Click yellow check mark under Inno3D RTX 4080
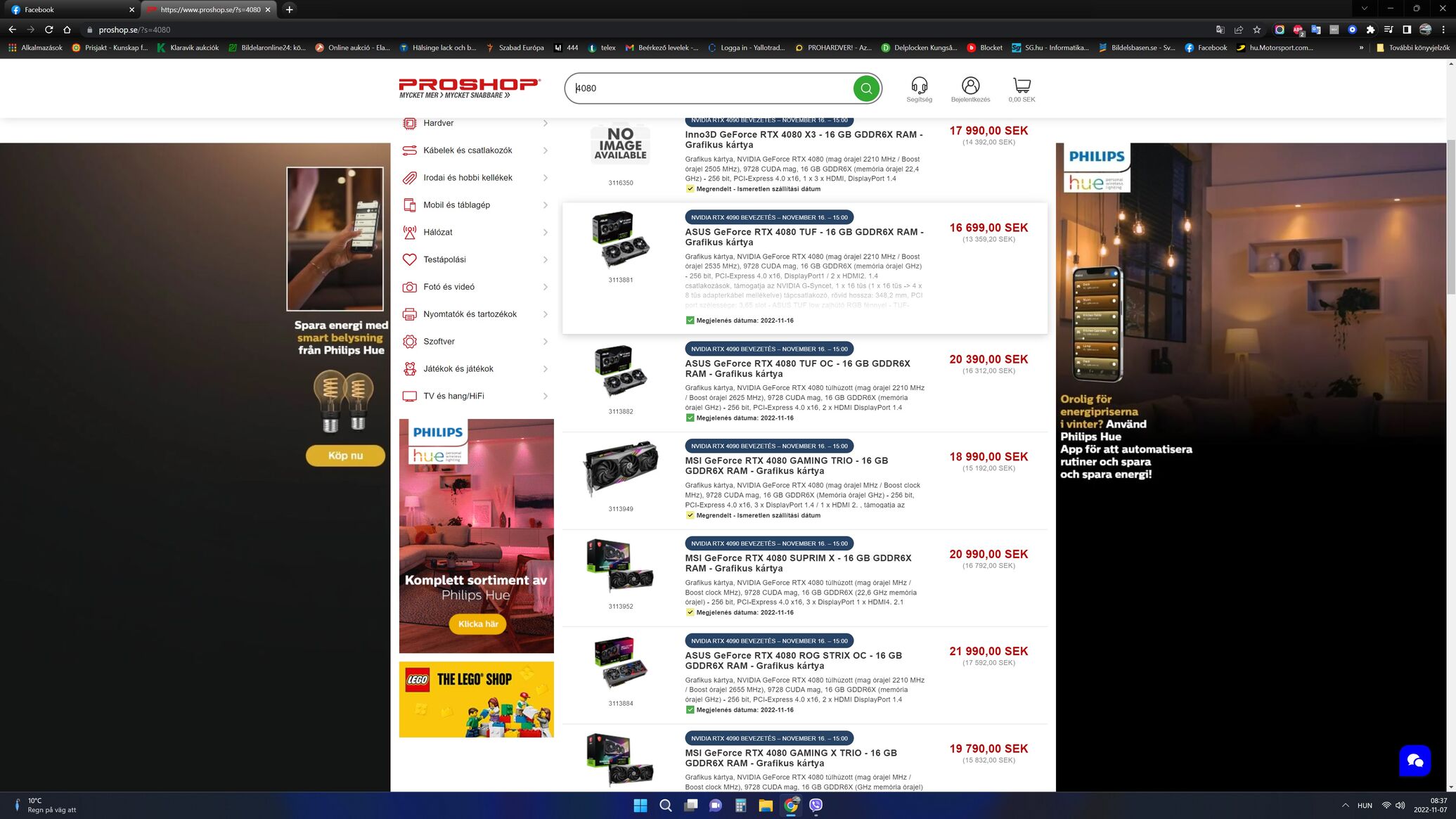1456x819 pixels. tap(690, 189)
